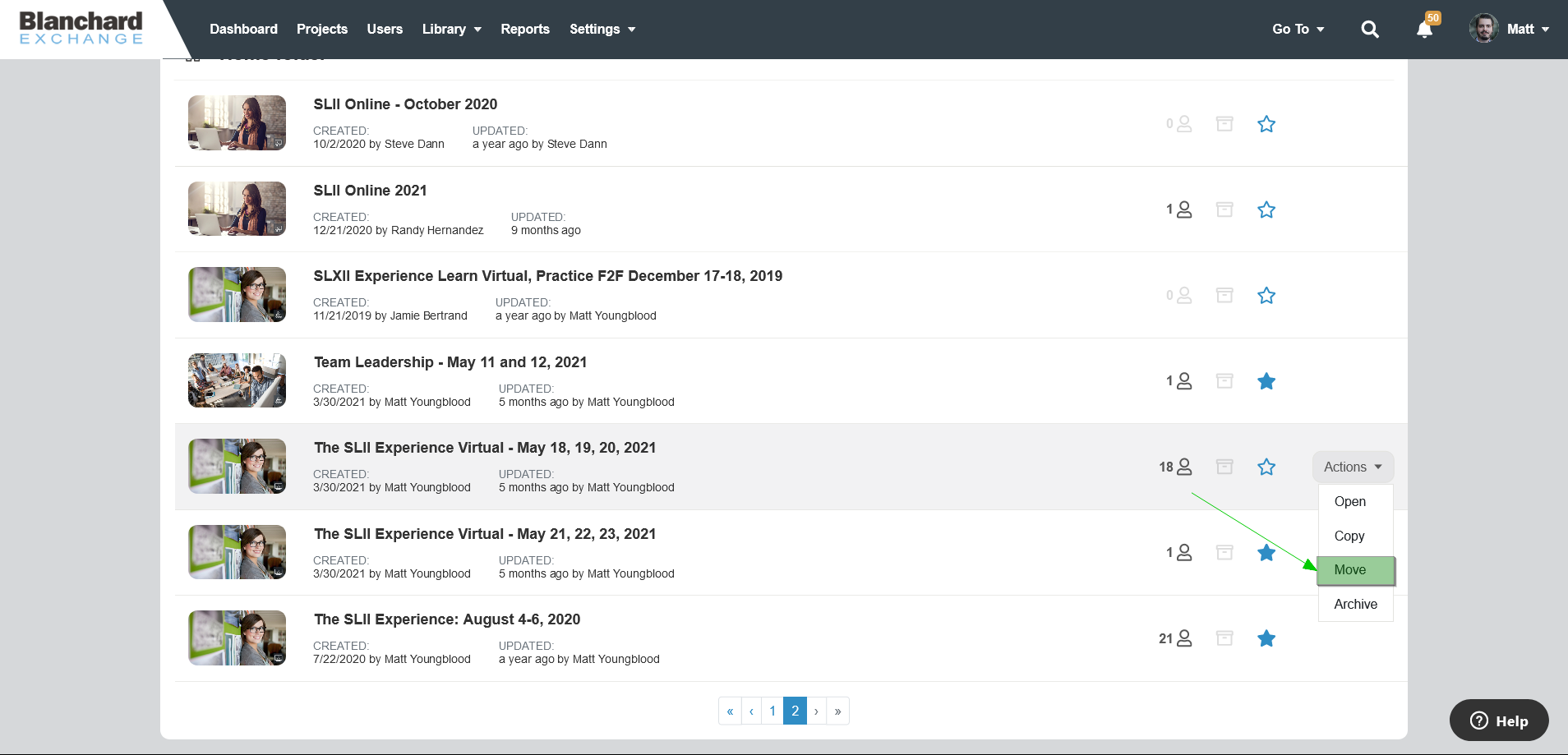Click Matt's profile avatar picture

1484,29
